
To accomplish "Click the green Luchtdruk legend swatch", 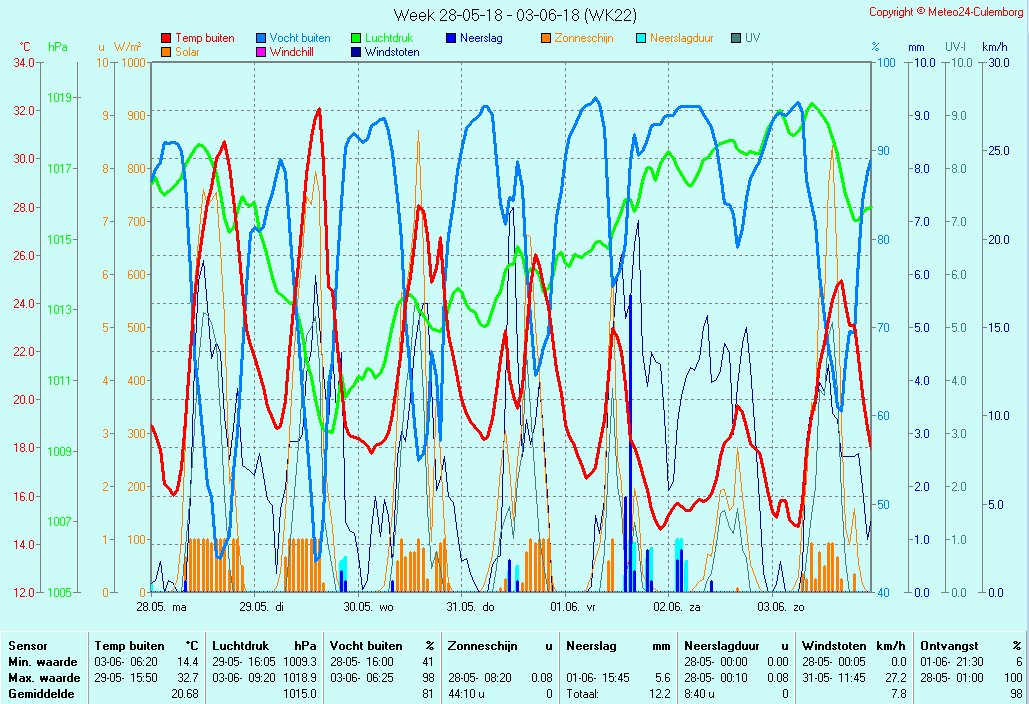I will 356,38.
